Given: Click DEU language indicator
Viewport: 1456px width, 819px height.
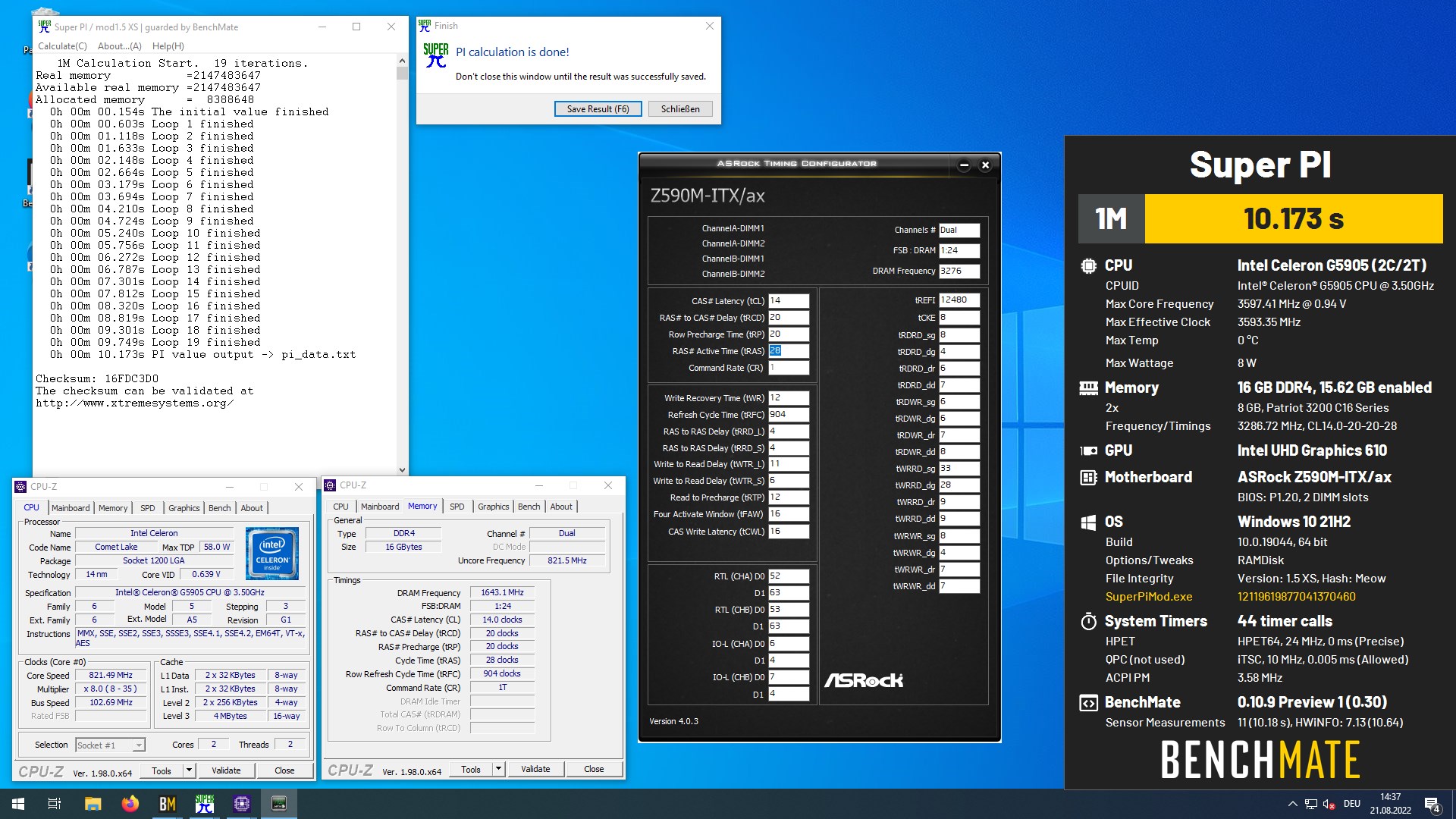Looking at the screenshot, I should coord(1351,804).
